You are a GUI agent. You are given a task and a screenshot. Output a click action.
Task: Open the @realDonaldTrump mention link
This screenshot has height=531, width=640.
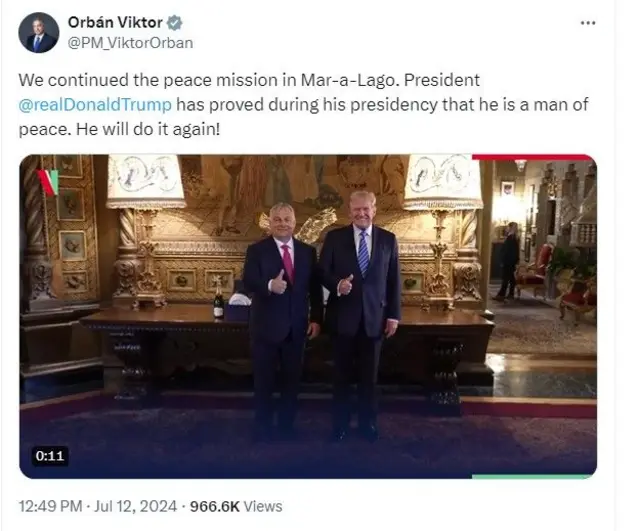[x=95, y=104]
